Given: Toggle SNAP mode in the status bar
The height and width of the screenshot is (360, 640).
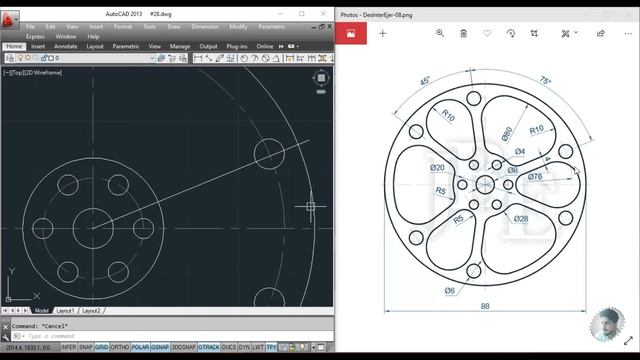Looking at the screenshot, I should point(86,347).
